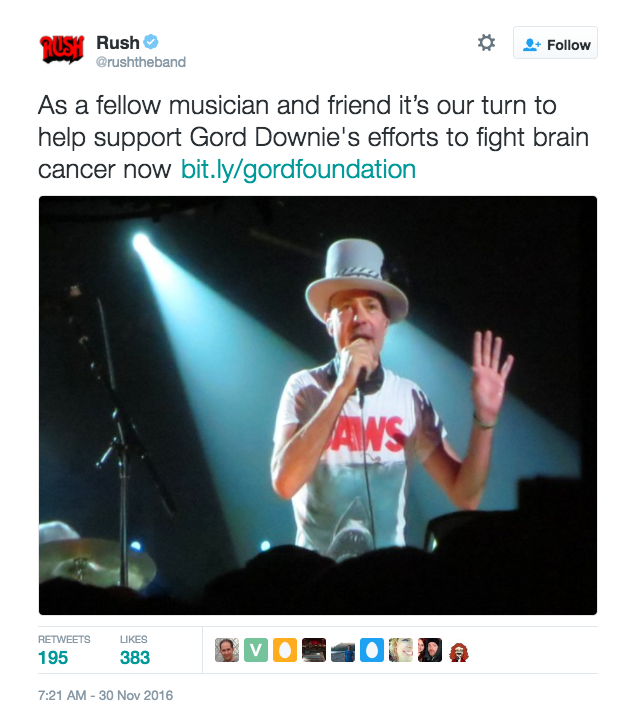
Task: Open the gear settings menu
Action: point(486,43)
